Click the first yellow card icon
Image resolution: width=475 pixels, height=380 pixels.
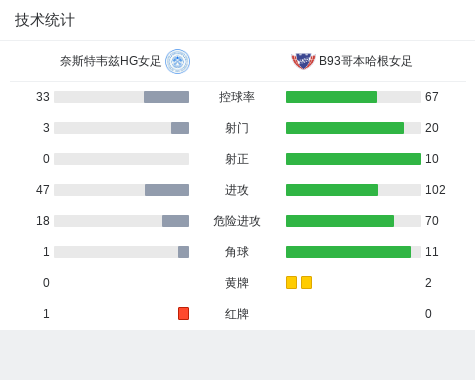291,282
